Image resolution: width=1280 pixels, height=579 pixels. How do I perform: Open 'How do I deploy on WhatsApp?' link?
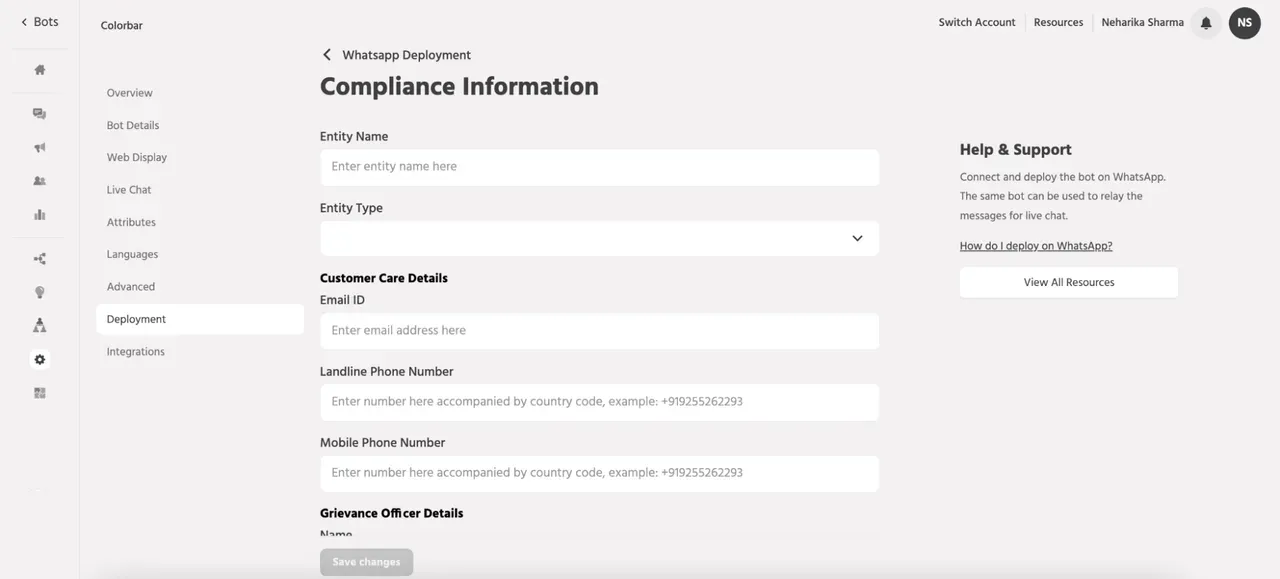point(1036,246)
